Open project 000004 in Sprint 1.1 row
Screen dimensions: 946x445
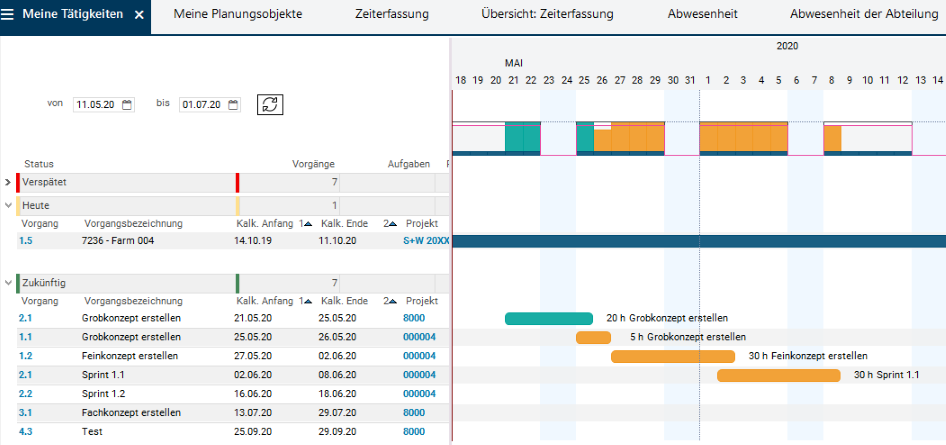coord(419,375)
